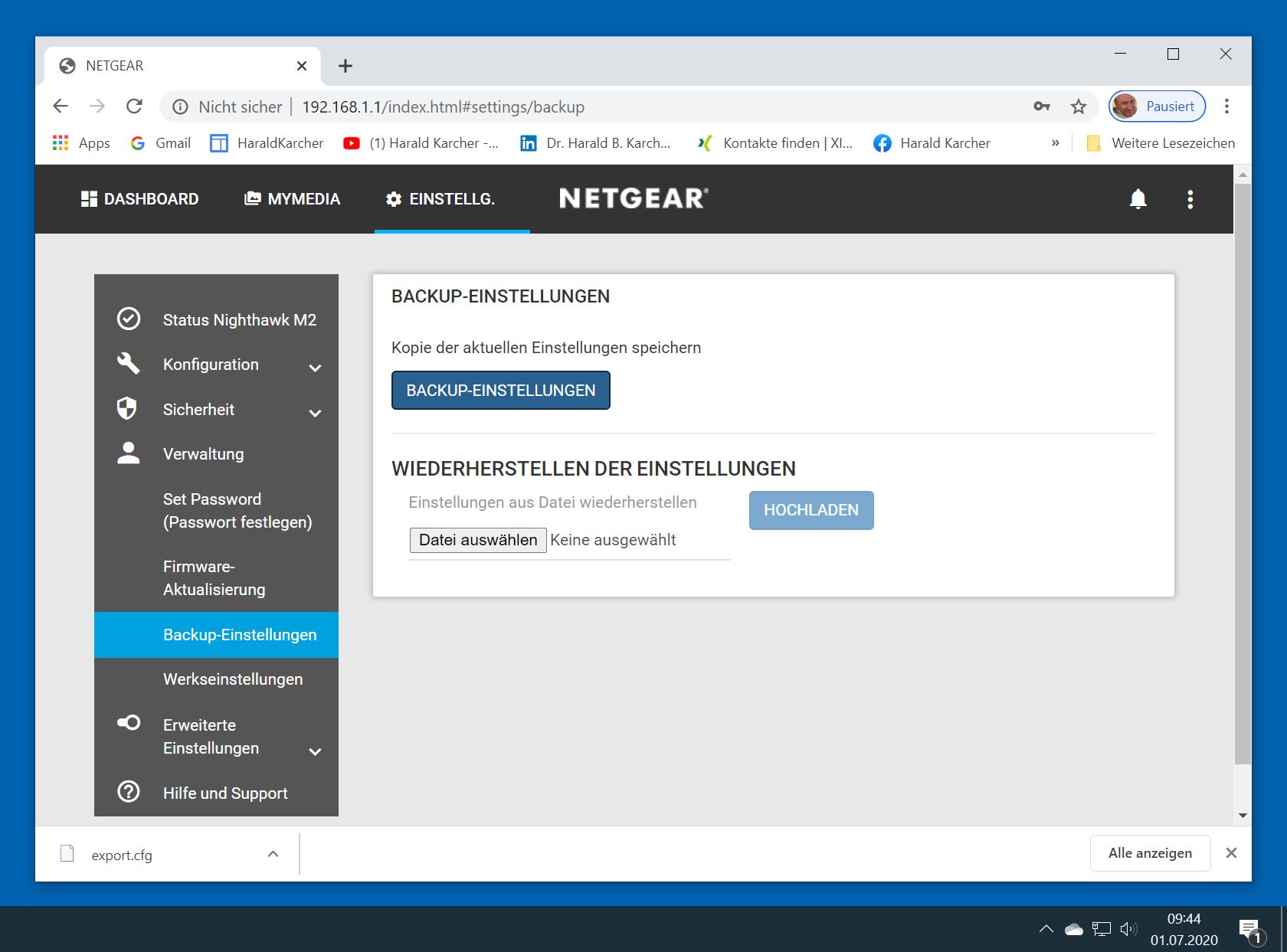The image size is (1287, 952).
Task: Open the NETGEAR three-dot menu
Action: click(1190, 199)
